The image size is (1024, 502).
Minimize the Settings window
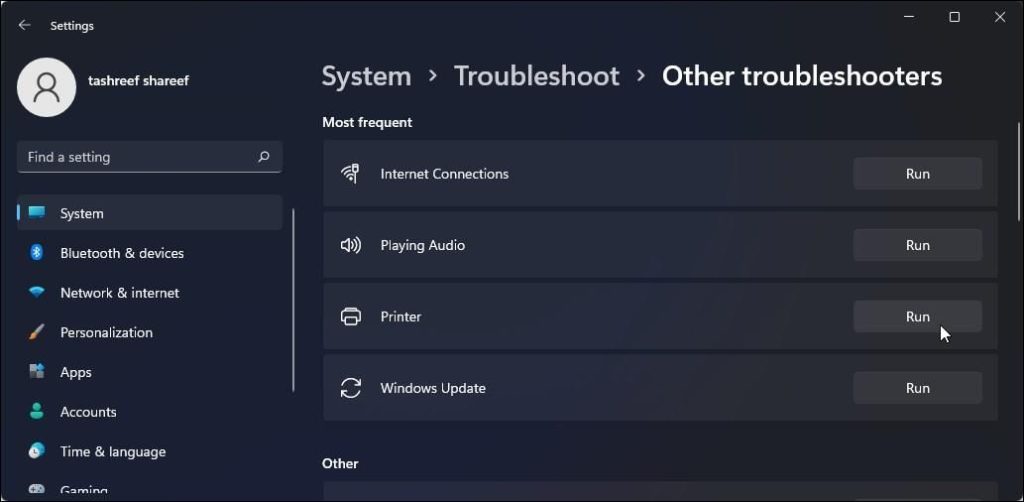(x=909, y=18)
